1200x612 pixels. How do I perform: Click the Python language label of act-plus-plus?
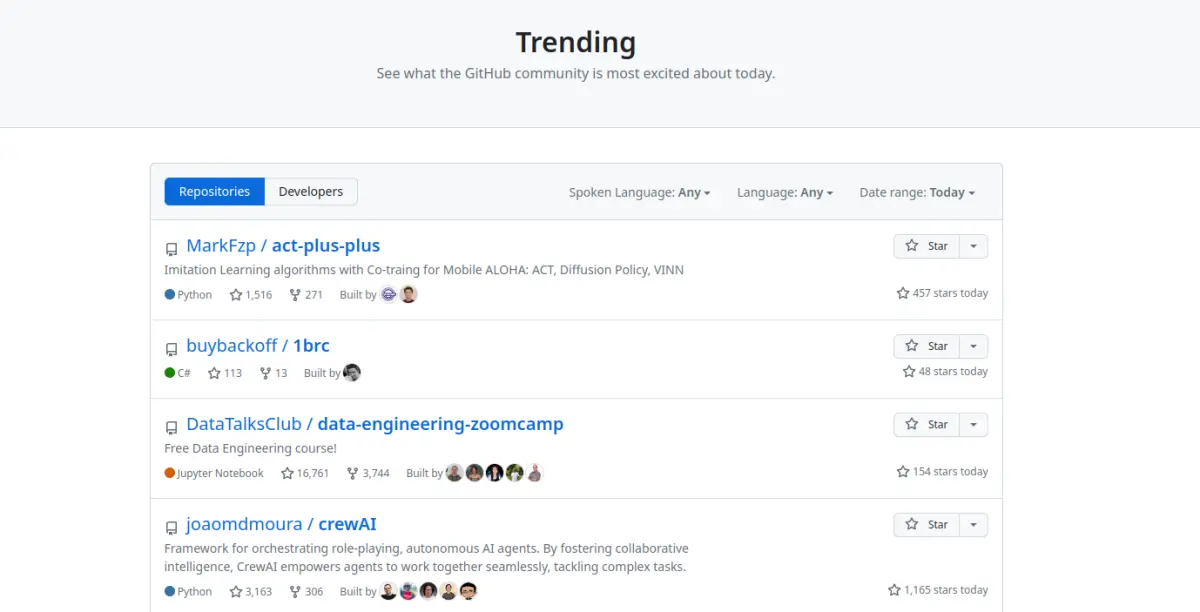188,295
